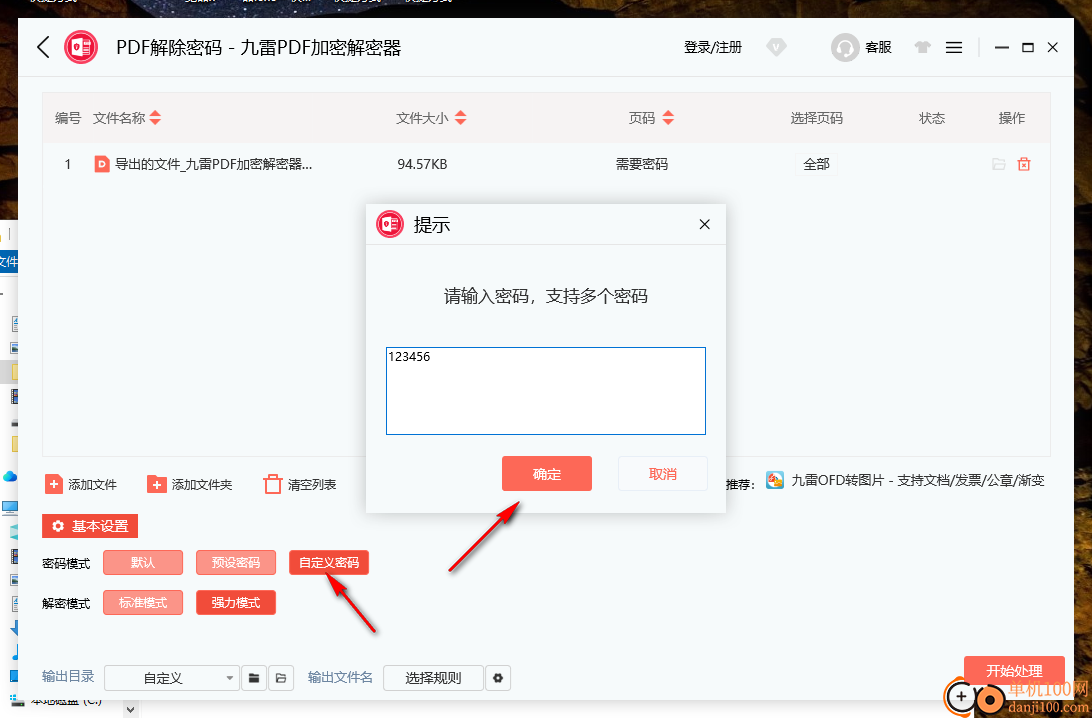Open the skin shirt icon

point(923,47)
